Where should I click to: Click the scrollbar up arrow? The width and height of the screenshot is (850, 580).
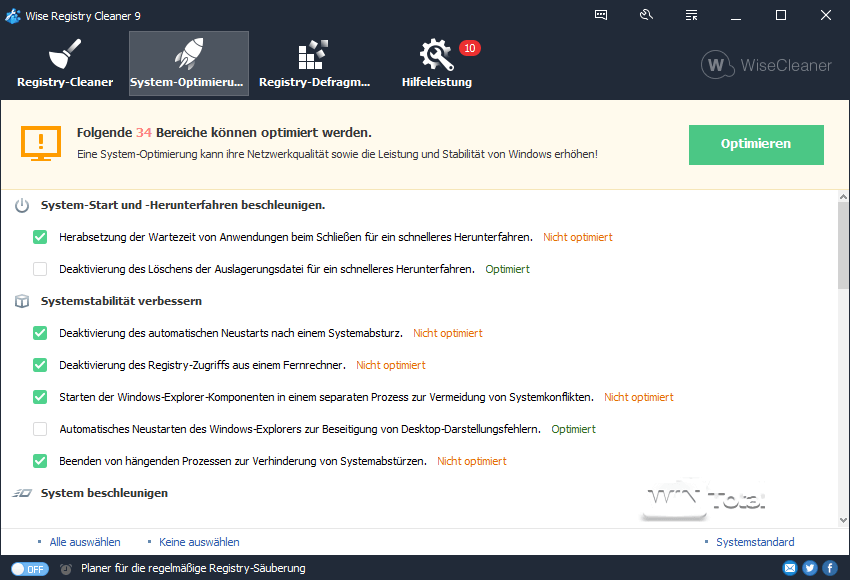[x=843, y=197]
